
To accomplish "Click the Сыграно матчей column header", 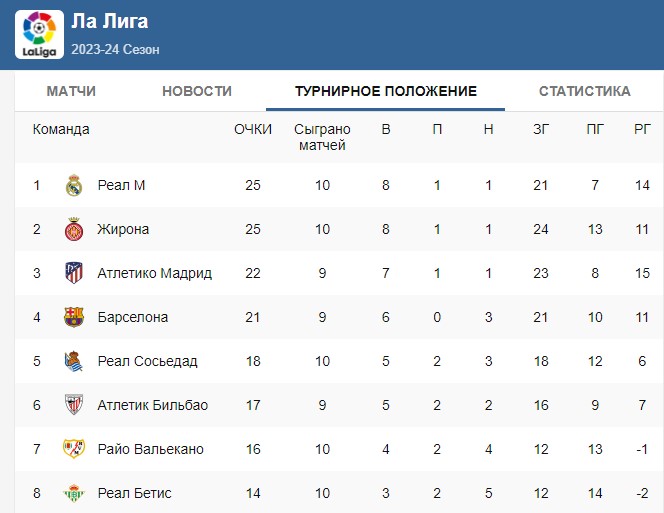I will click(322, 137).
